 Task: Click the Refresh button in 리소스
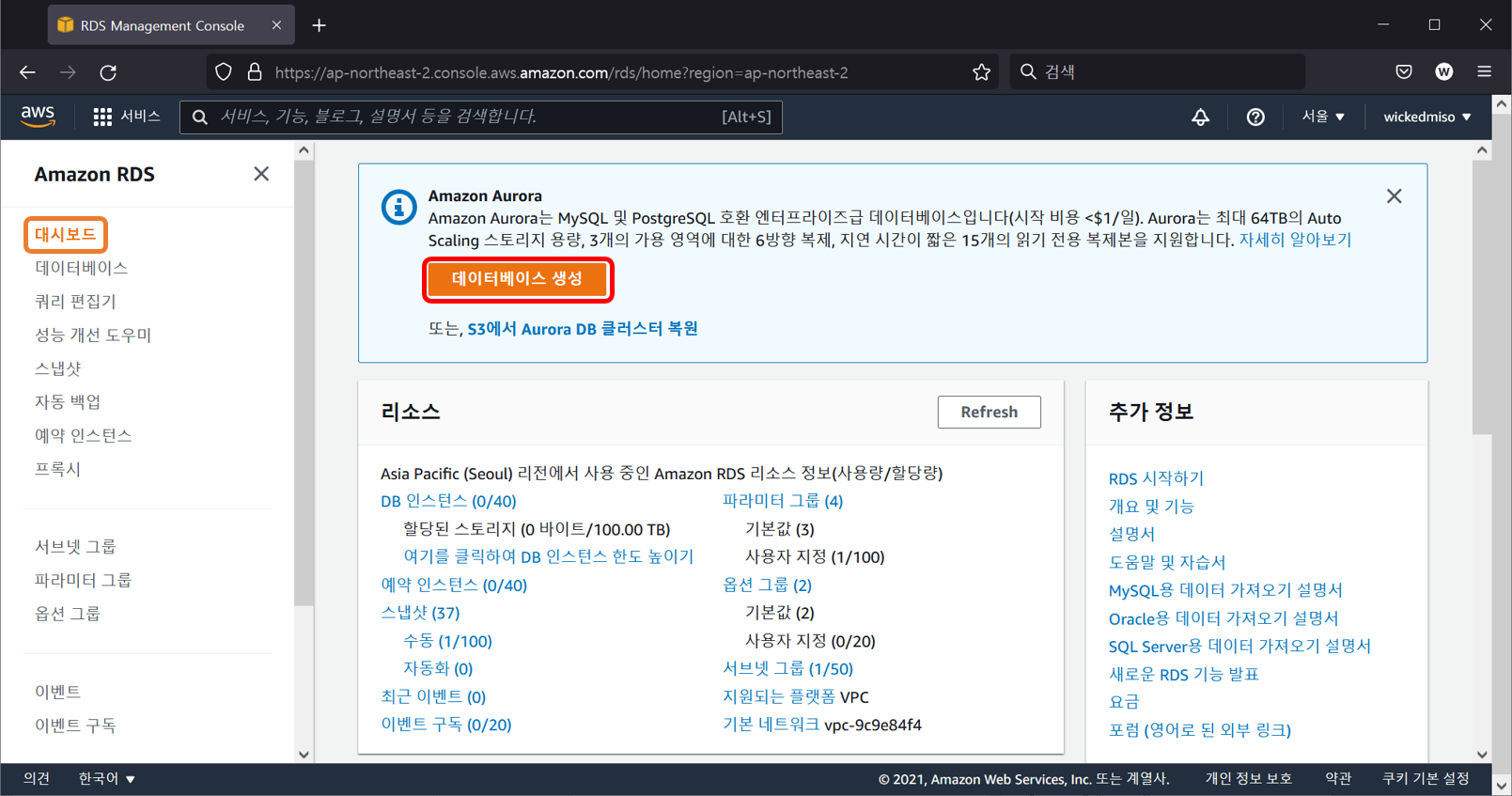(989, 412)
